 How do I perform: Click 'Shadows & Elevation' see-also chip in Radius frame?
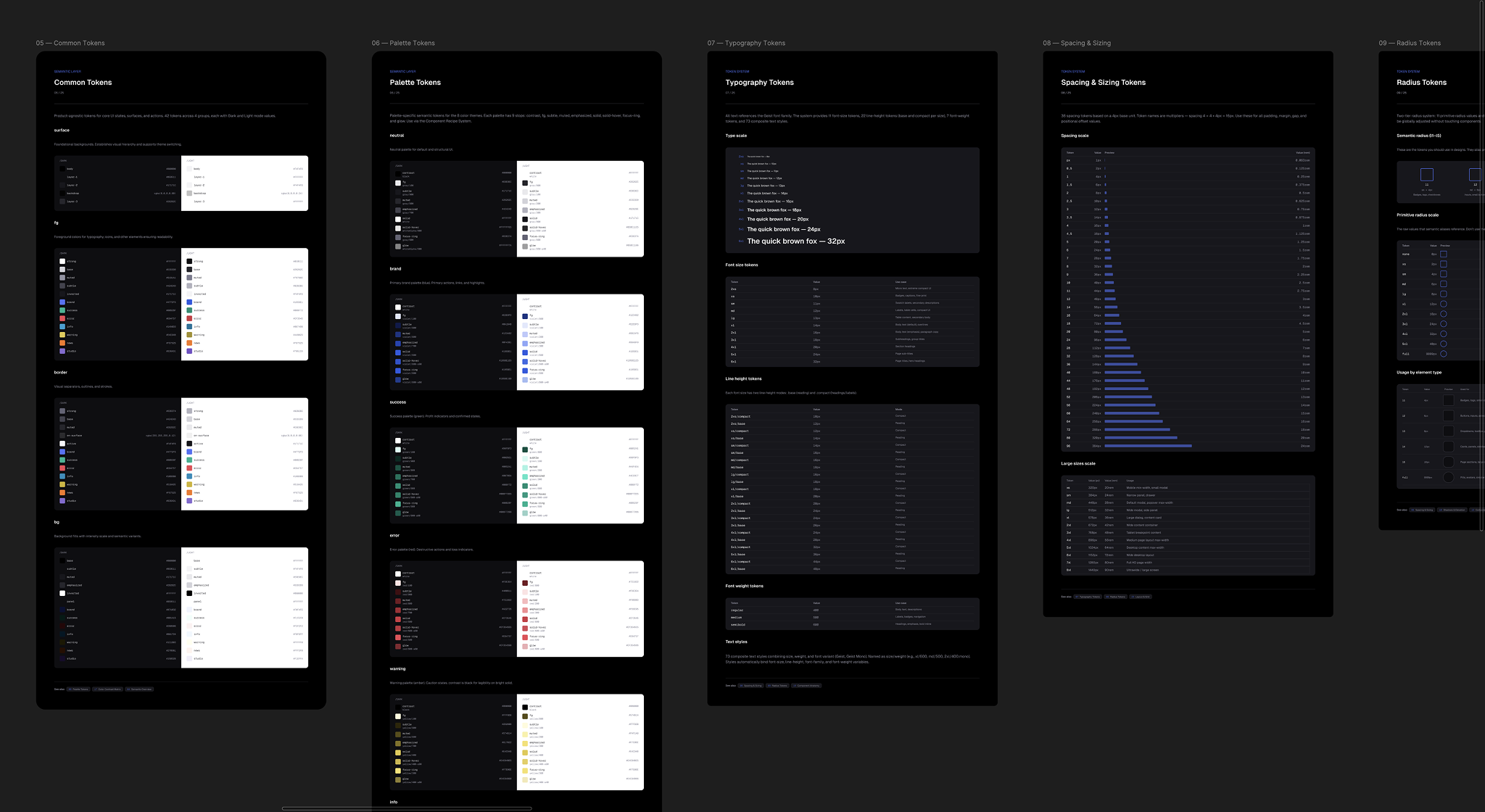point(1452,510)
